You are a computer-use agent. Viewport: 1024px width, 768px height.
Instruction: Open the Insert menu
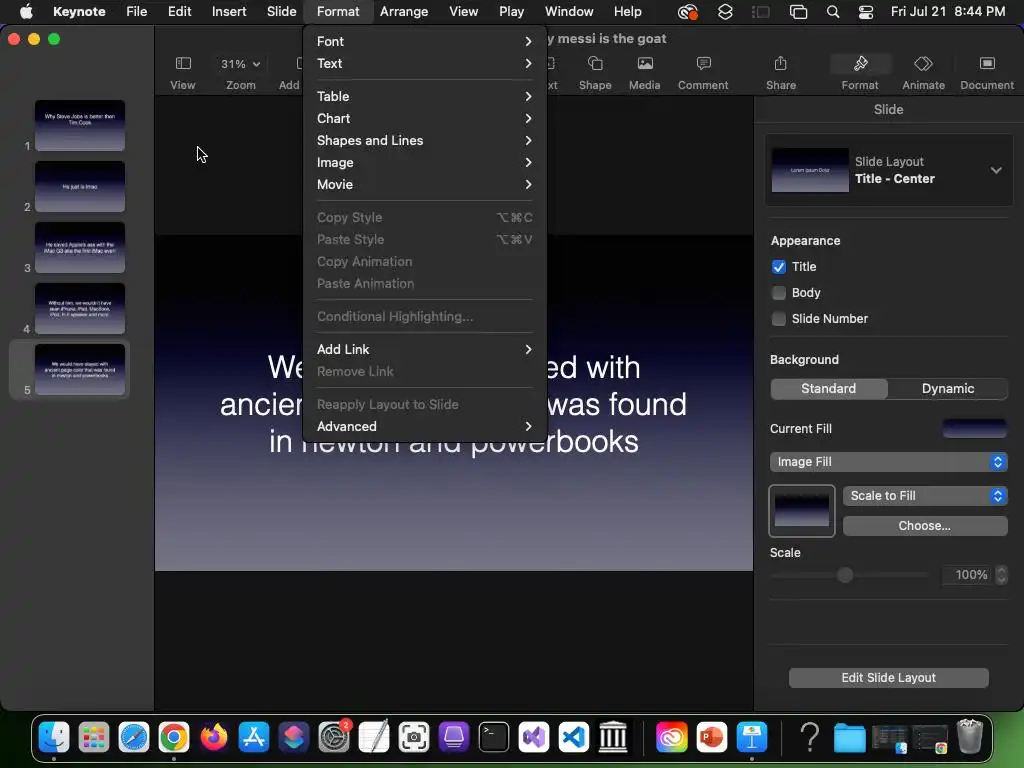pos(229,12)
